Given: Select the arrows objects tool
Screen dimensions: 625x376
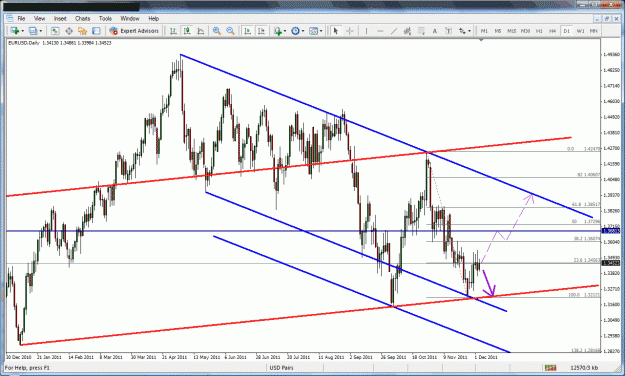Looking at the screenshot, I should [x=462, y=31].
